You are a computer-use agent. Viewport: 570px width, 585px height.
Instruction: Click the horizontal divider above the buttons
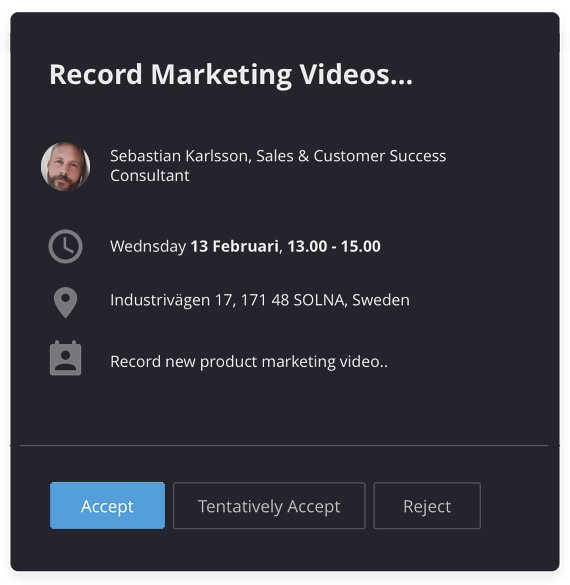[284, 445]
